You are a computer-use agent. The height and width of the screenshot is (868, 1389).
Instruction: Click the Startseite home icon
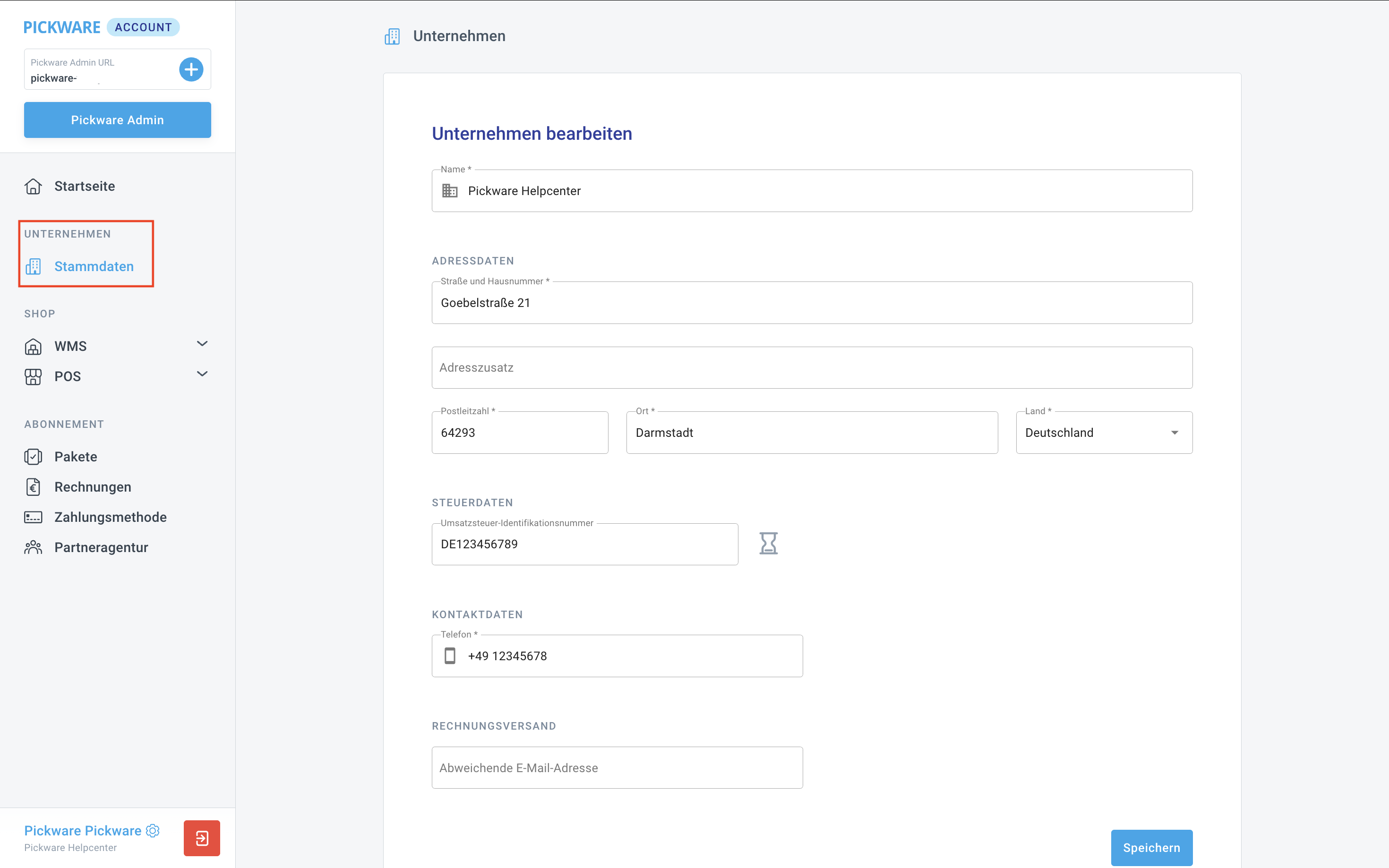33,186
